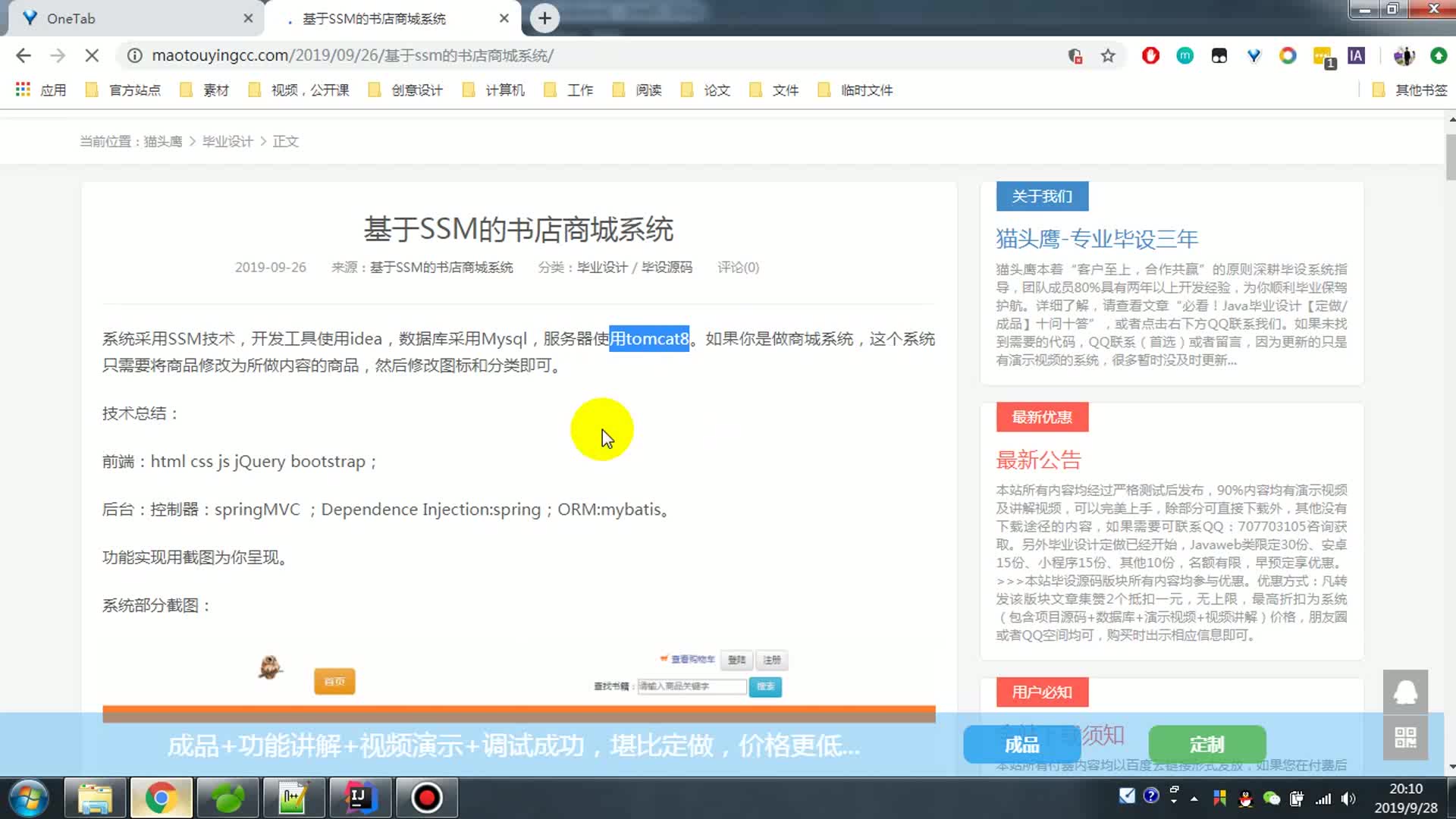The image size is (1456, 819).
Task: Open the 工作 bookmark folder
Action: (x=569, y=90)
